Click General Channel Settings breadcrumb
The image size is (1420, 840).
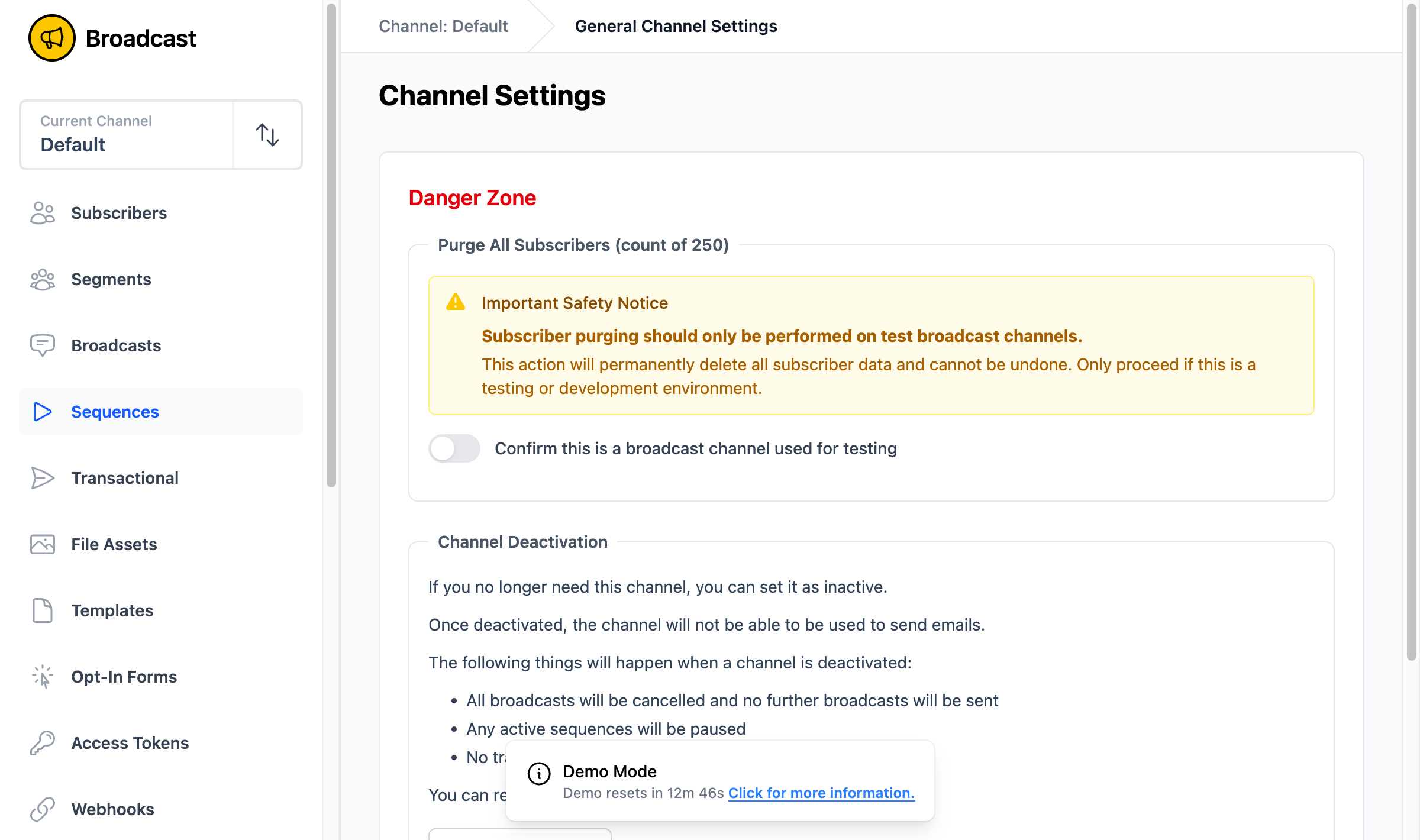(x=676, y=26)
